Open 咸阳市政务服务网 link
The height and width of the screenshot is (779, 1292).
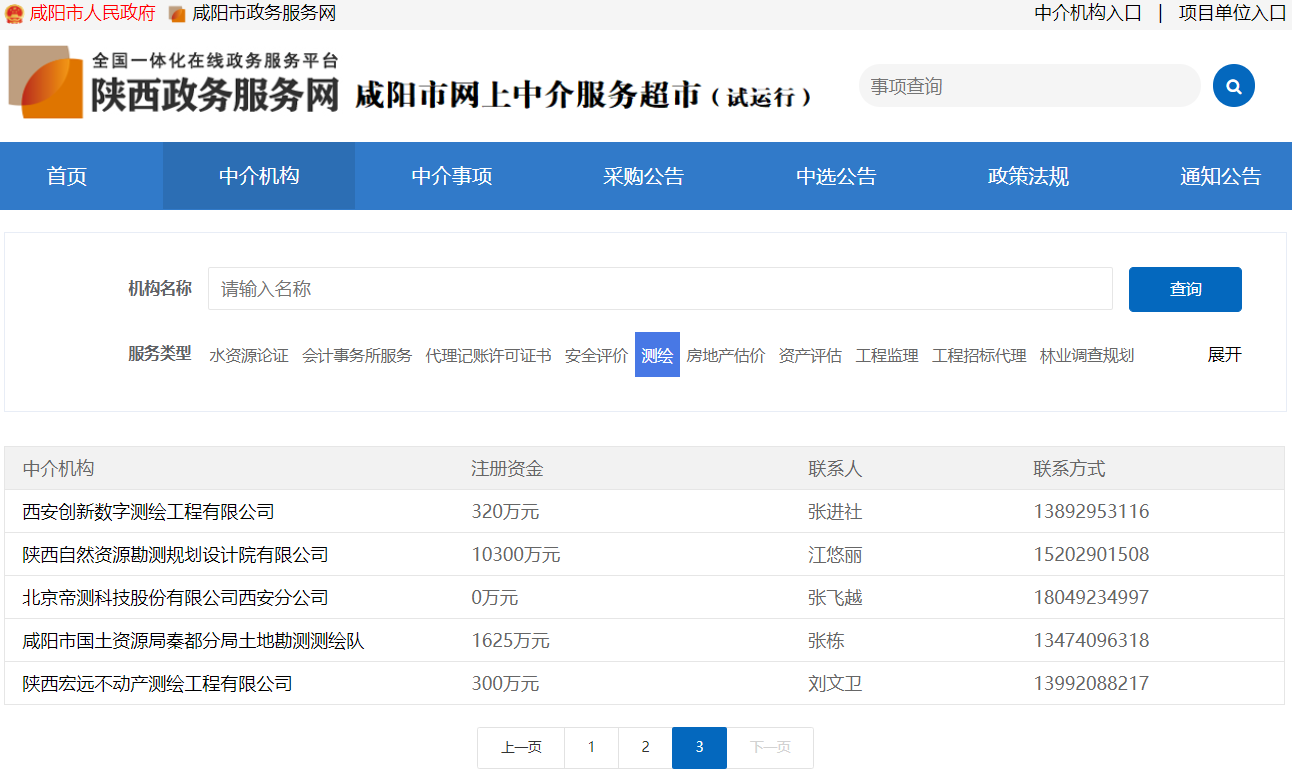[x=264, y=14]
